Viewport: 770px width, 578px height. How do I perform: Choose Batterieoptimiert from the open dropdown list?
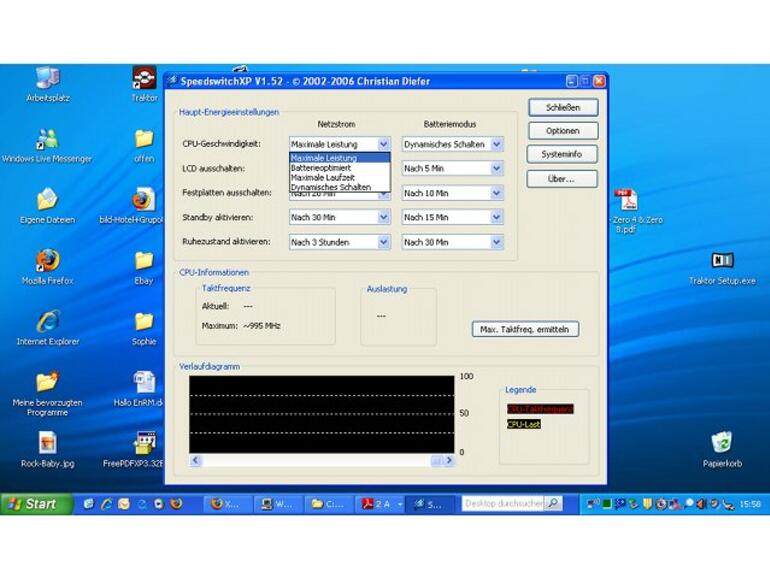(x=321, y=168)
